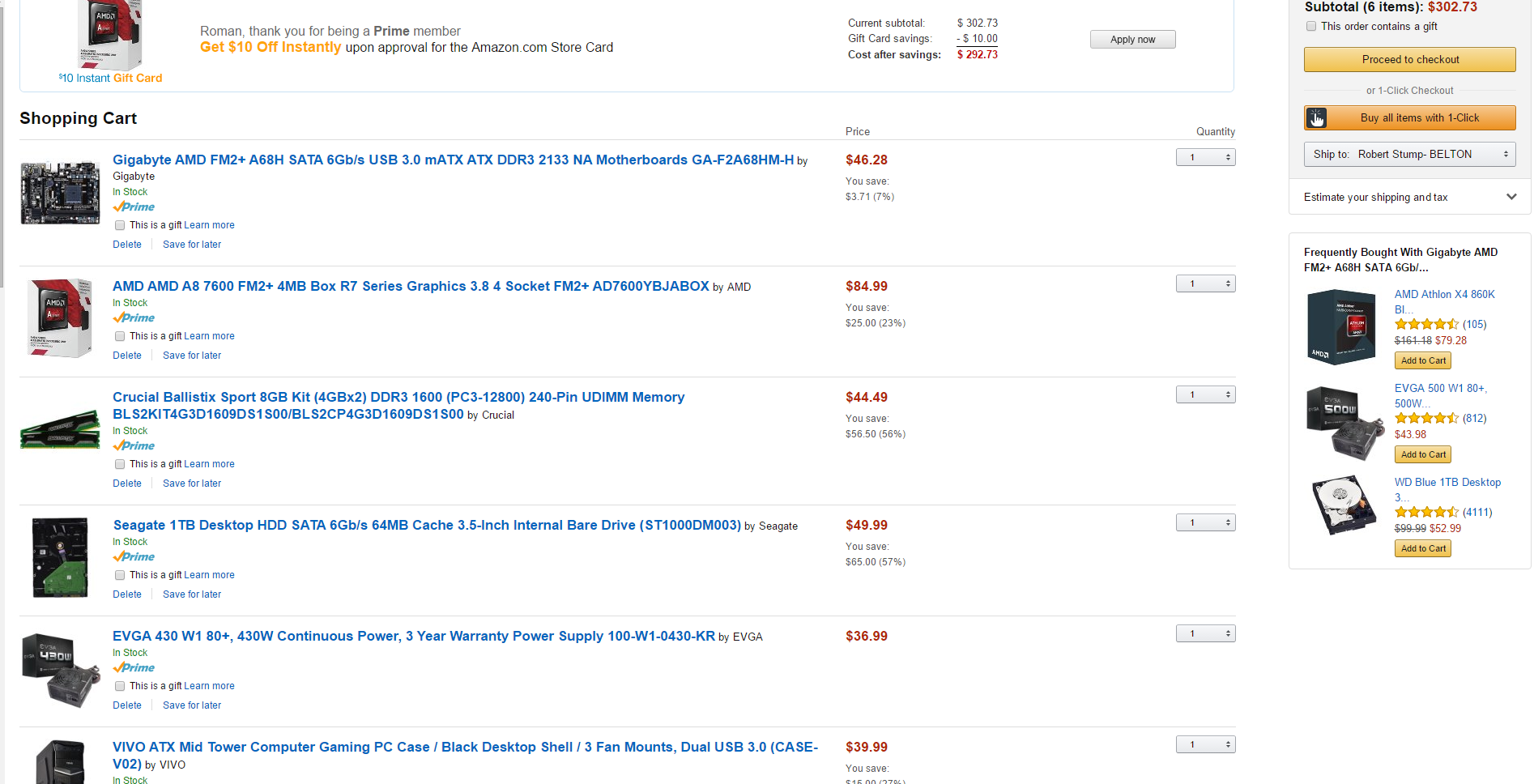
Task: Click the 1-Click hand pointer icon
Action: [x=1317, y=118]
